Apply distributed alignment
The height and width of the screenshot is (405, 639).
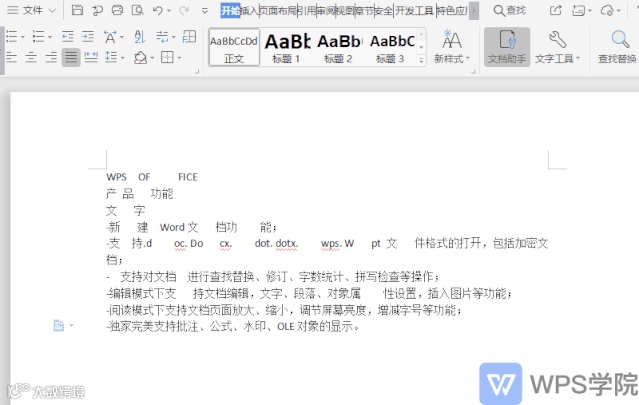(90, 57)
